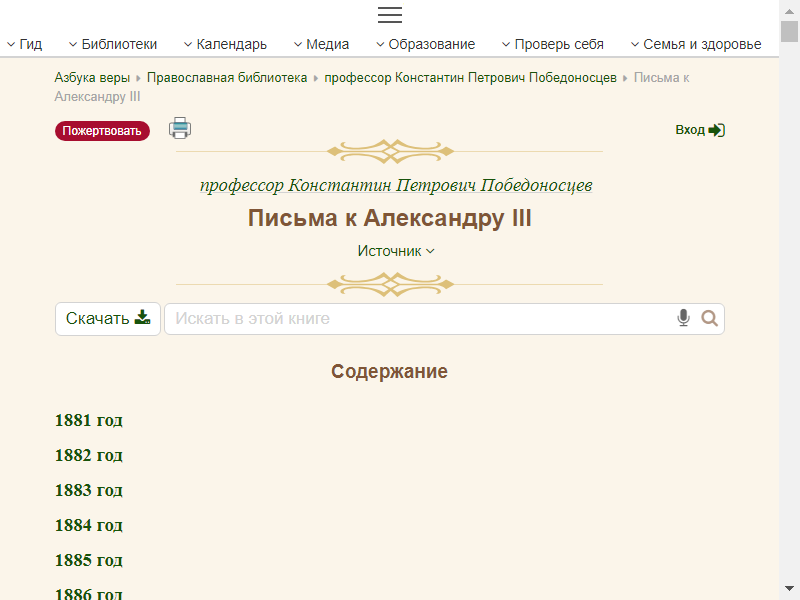Click the microphone voice search icon
Screen dimensions: 800x600
click(684, 319)
